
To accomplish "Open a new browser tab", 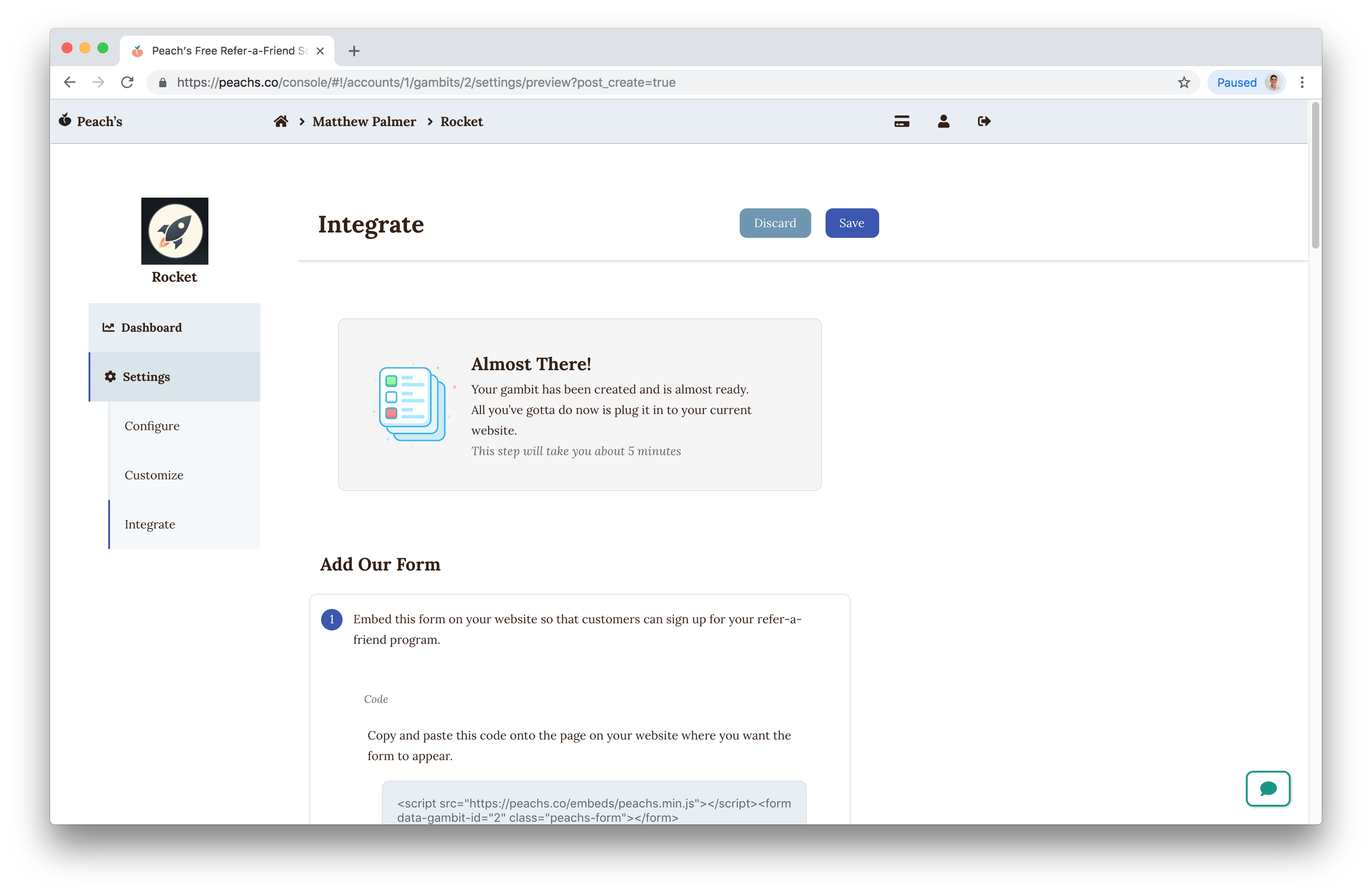I will point(354,51).
